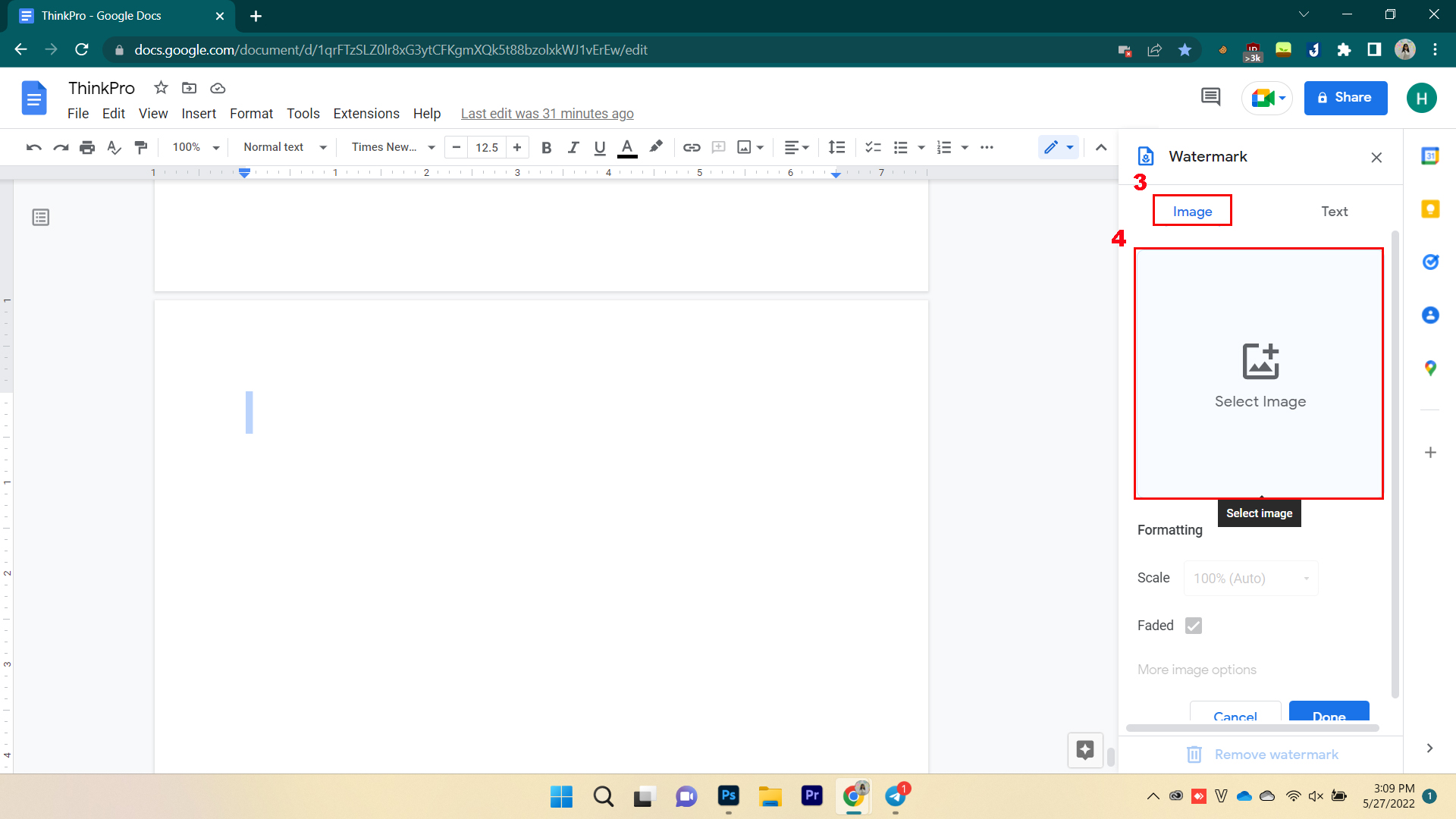The width and height of the screenshot is (1456, 819).
Task: Enable the Image tab in Watermark panel
Action: [1192, 211]
